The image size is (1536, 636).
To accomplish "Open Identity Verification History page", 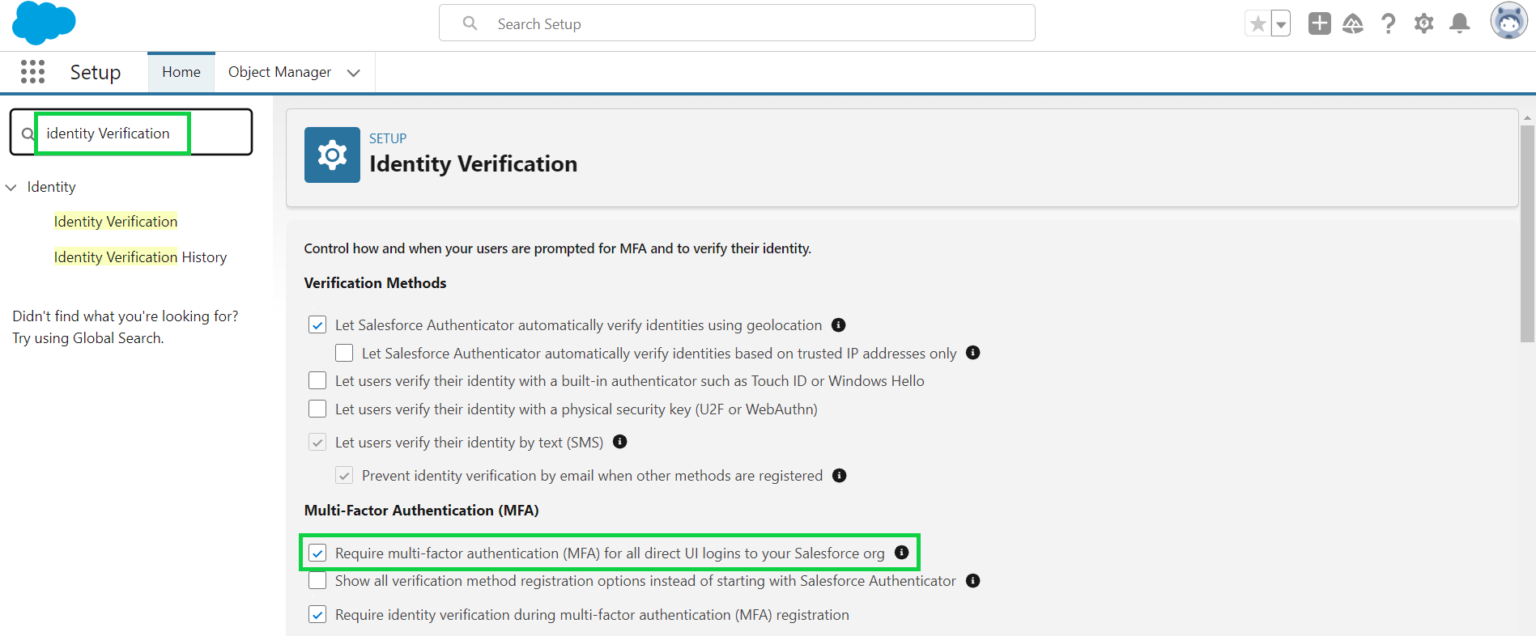I will point(140,256).
